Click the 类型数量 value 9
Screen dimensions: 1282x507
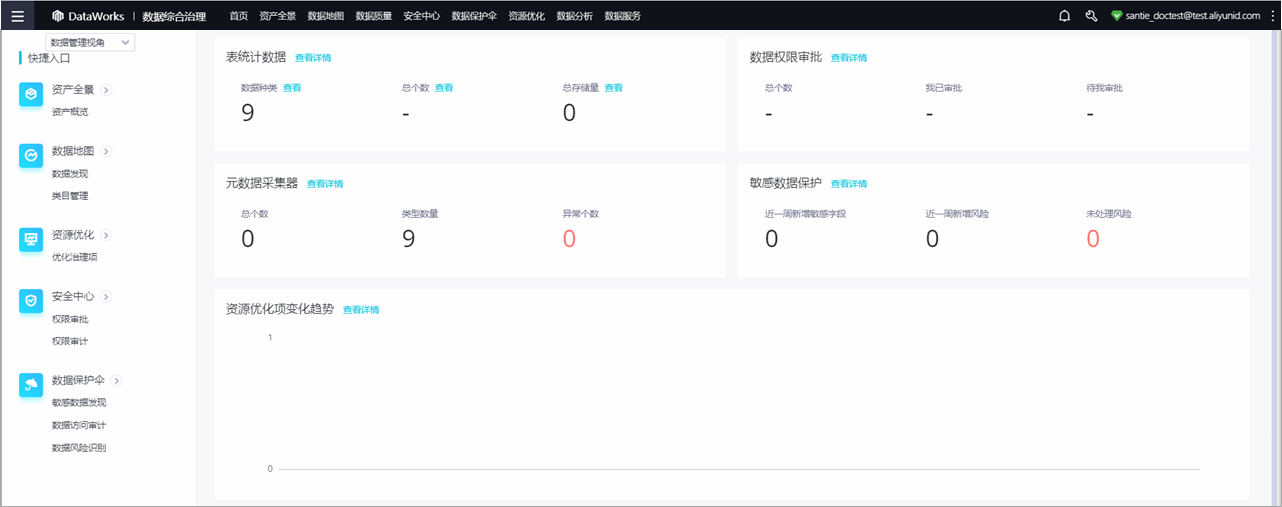point(408,238)
